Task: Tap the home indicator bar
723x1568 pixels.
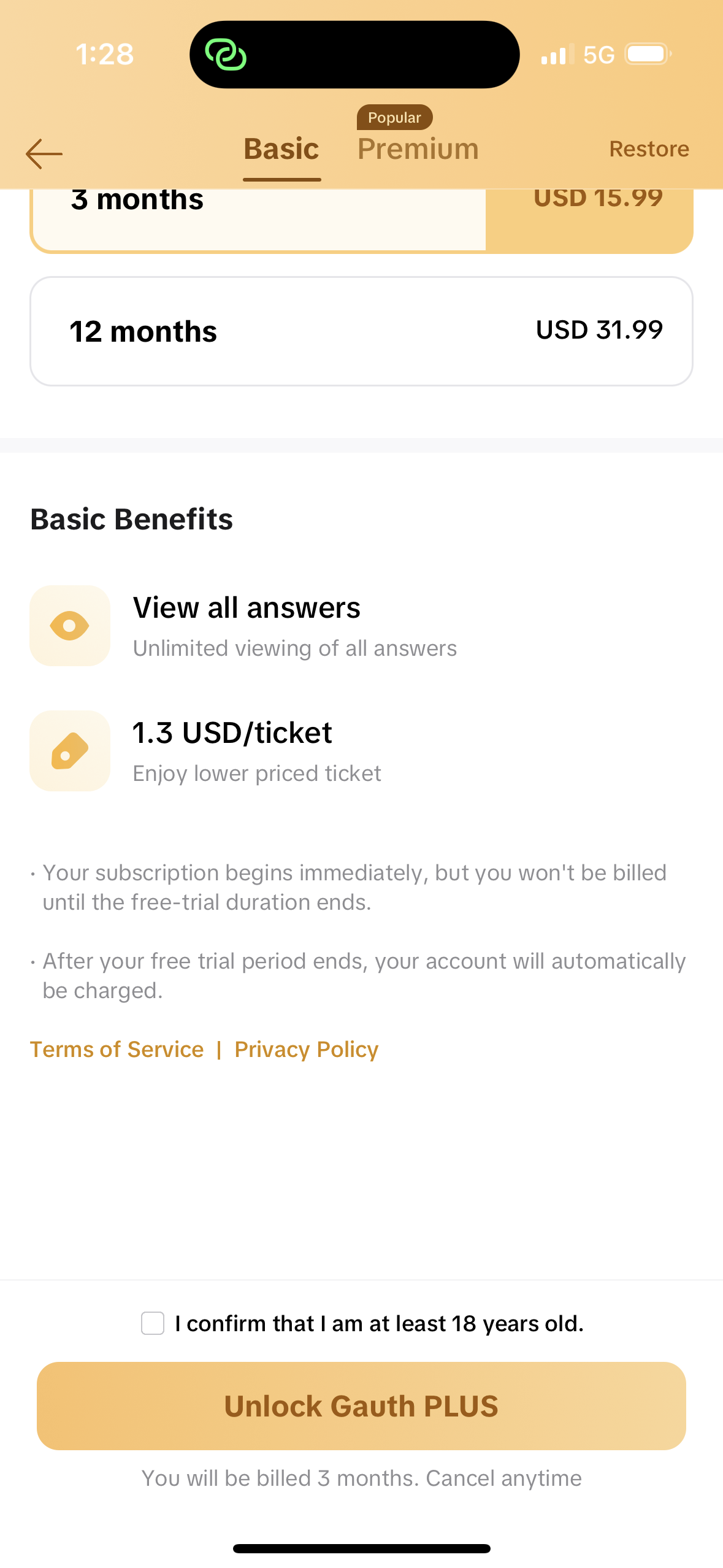Action: (361, 1548)
